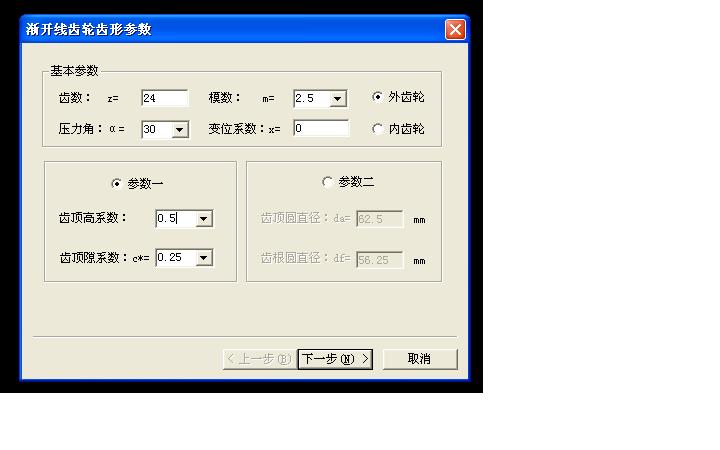
Task: Click the 模数 value 2.5 field
Action: (312, 99)
